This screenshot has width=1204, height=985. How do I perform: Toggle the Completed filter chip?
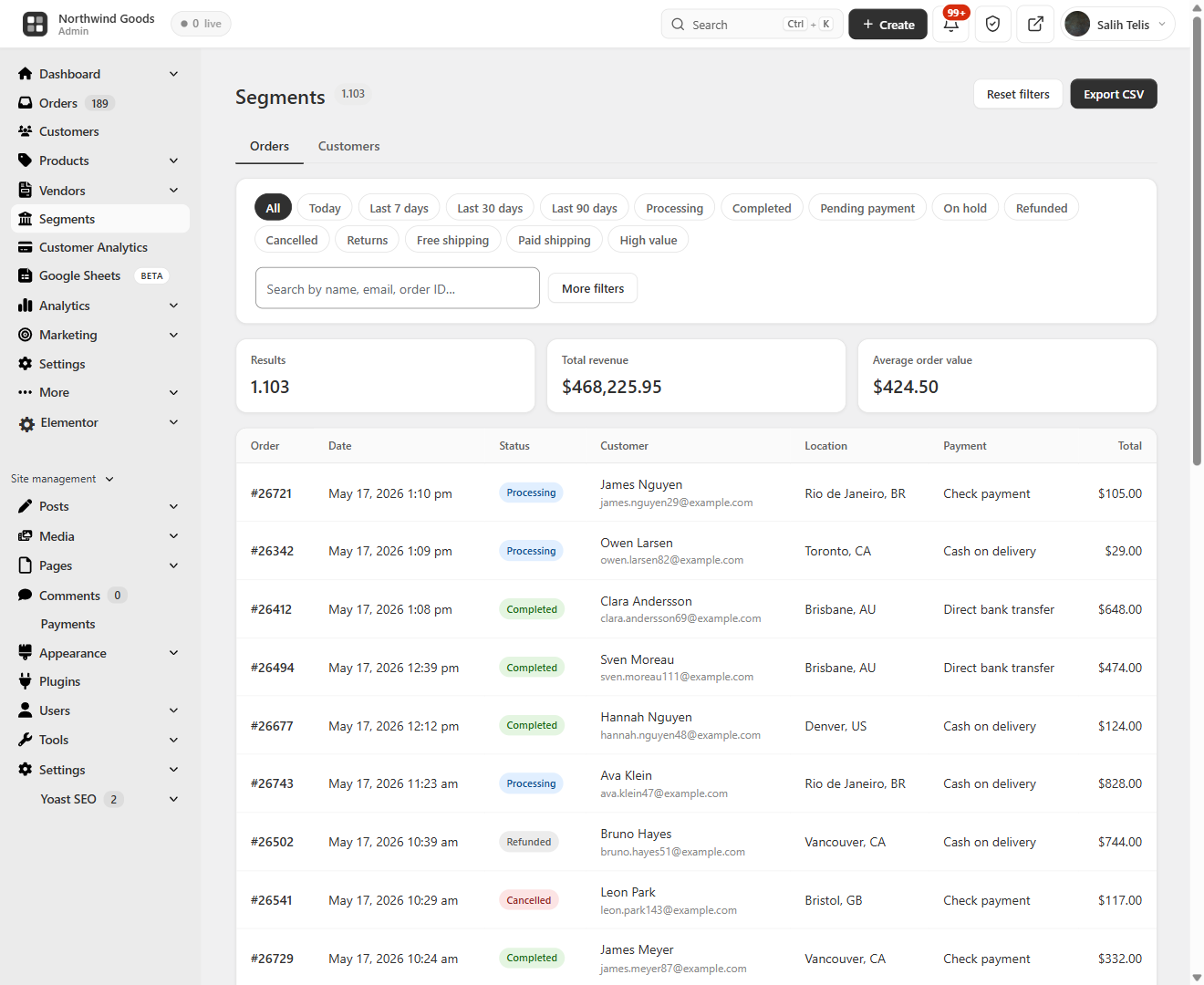tap(762, 208)
